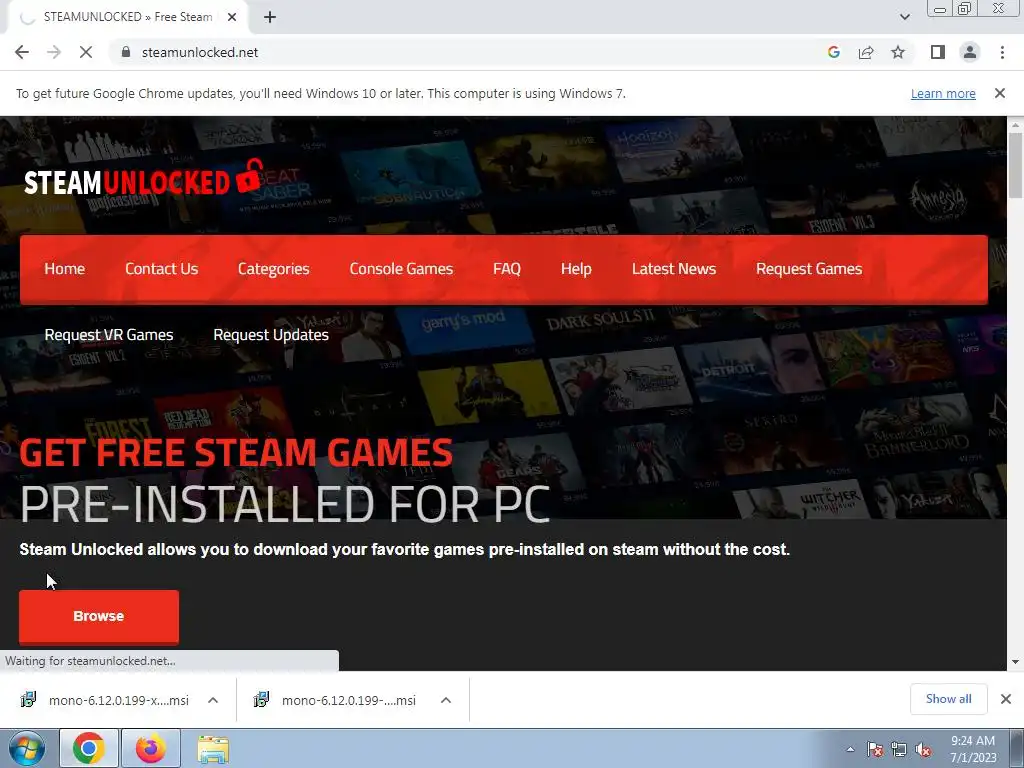The width and height of the screenshot is (1024, 768).
Task: Click the page vertical scrollbar thumb
Action: tap(1015, 164)
